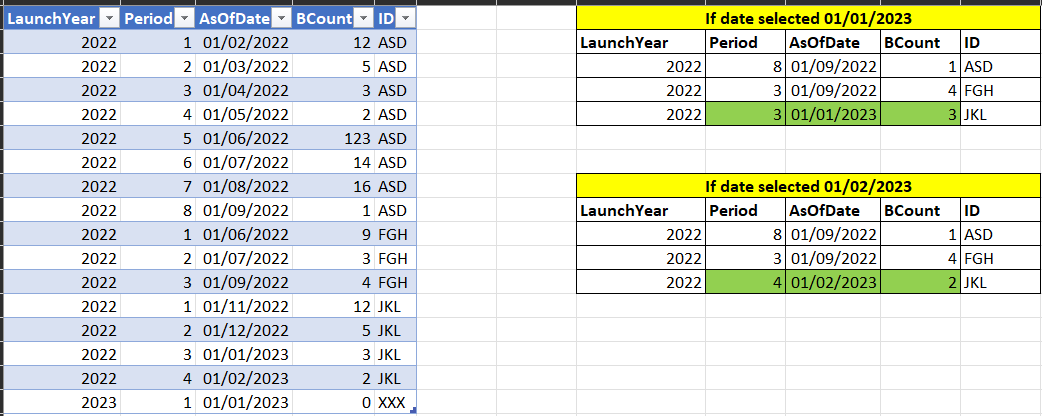Select cell with date 01/05/2022
This screenshot has width=1042, height=416.
coord(244,114)
